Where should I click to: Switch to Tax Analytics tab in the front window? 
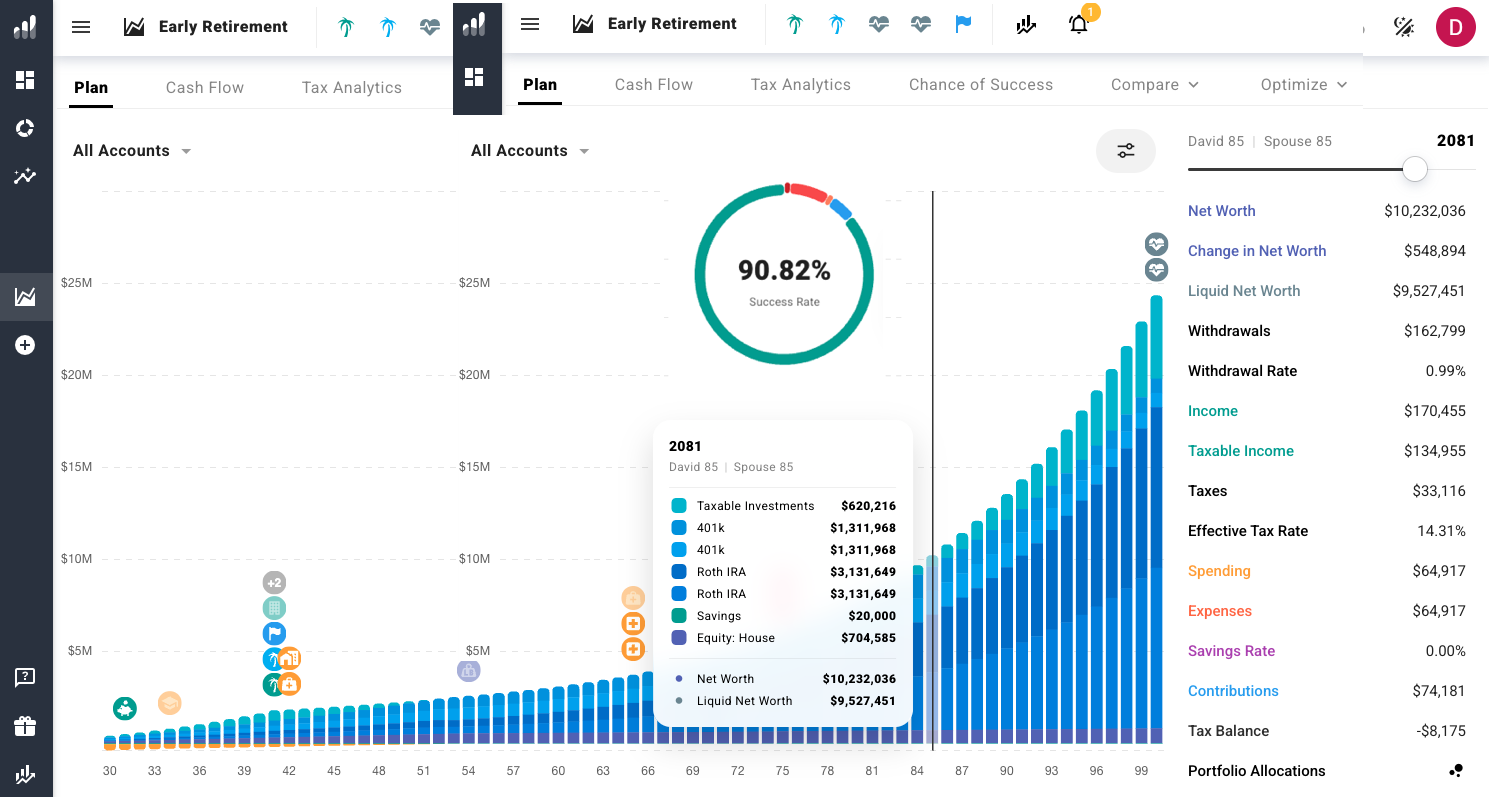tap(801, 85)
